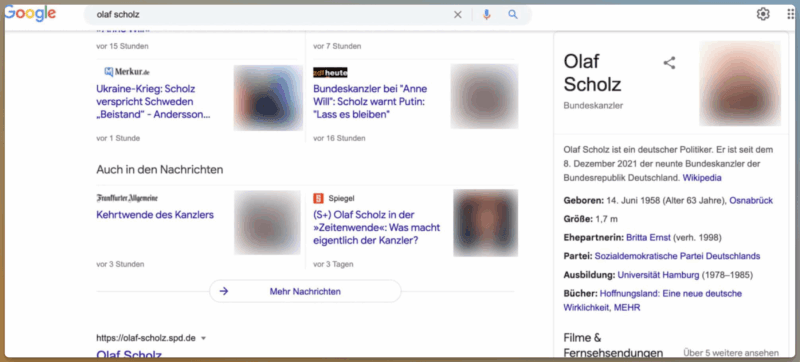This screenshot has width=800, height=362.
Task: Click the Merkur article thumbnail
Action: tap(268, 97)
